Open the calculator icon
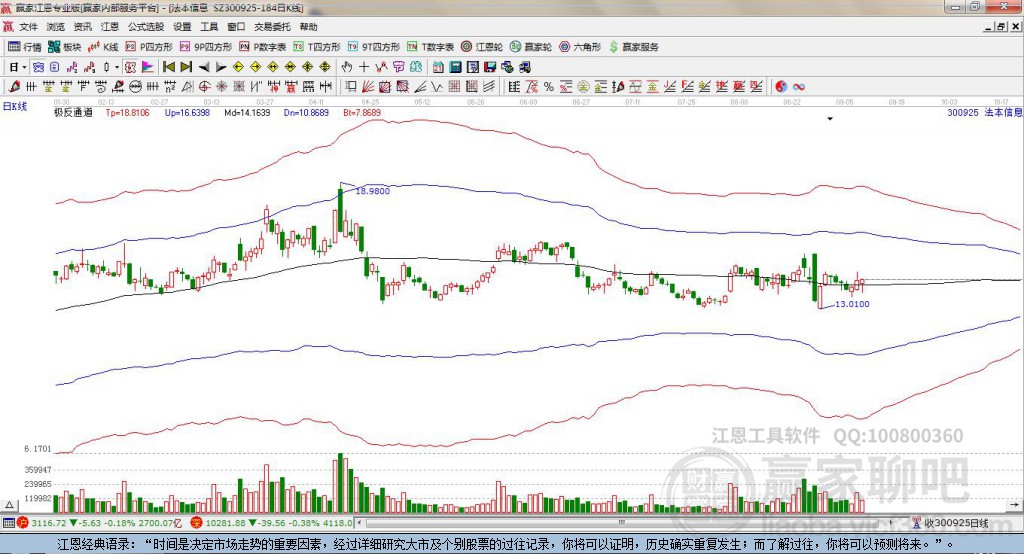 pos(455,67)
